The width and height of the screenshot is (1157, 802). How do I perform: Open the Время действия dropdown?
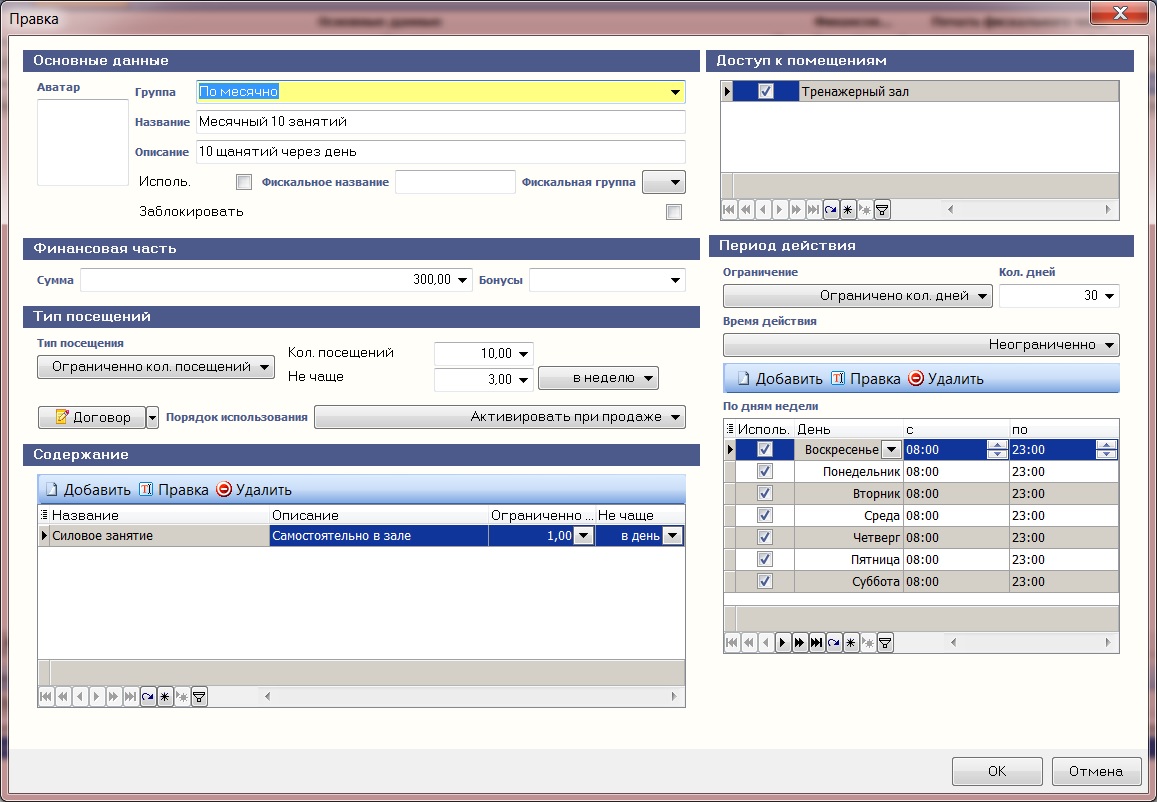1108,346
